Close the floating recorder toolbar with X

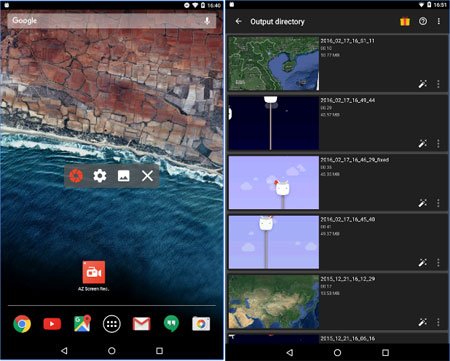click(x=147, y=176)
